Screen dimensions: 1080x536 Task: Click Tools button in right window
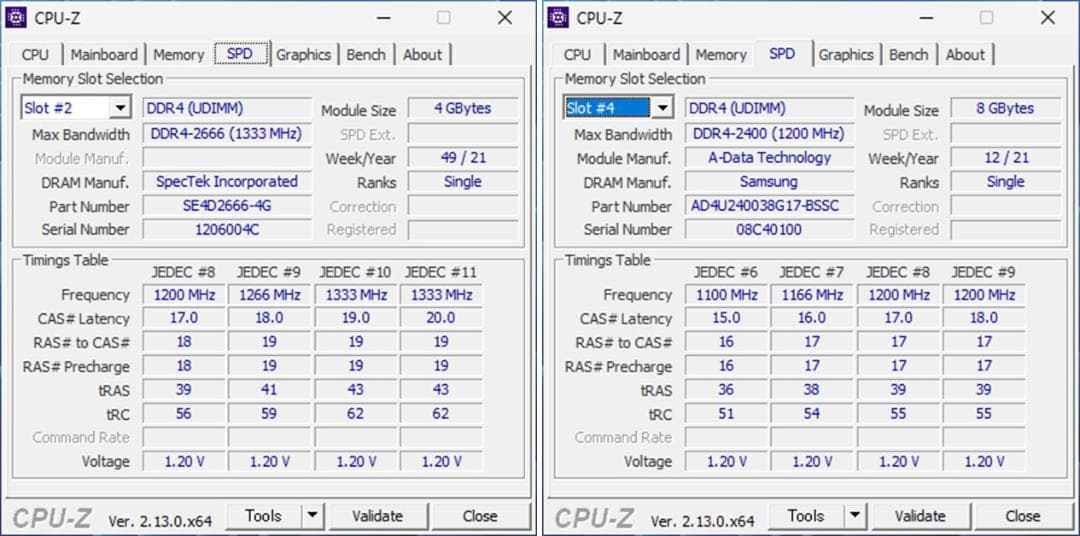tap(806, 515)
